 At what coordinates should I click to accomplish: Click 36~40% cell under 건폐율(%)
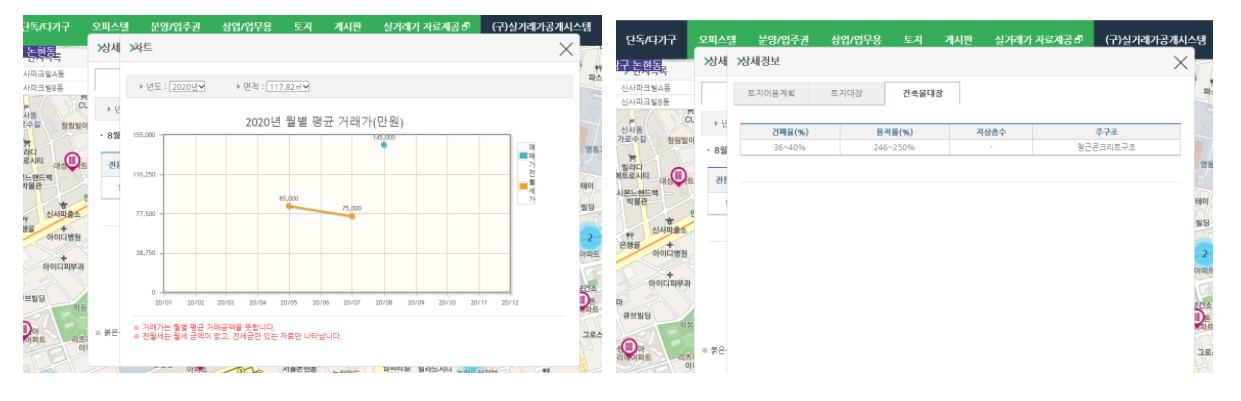790,147
